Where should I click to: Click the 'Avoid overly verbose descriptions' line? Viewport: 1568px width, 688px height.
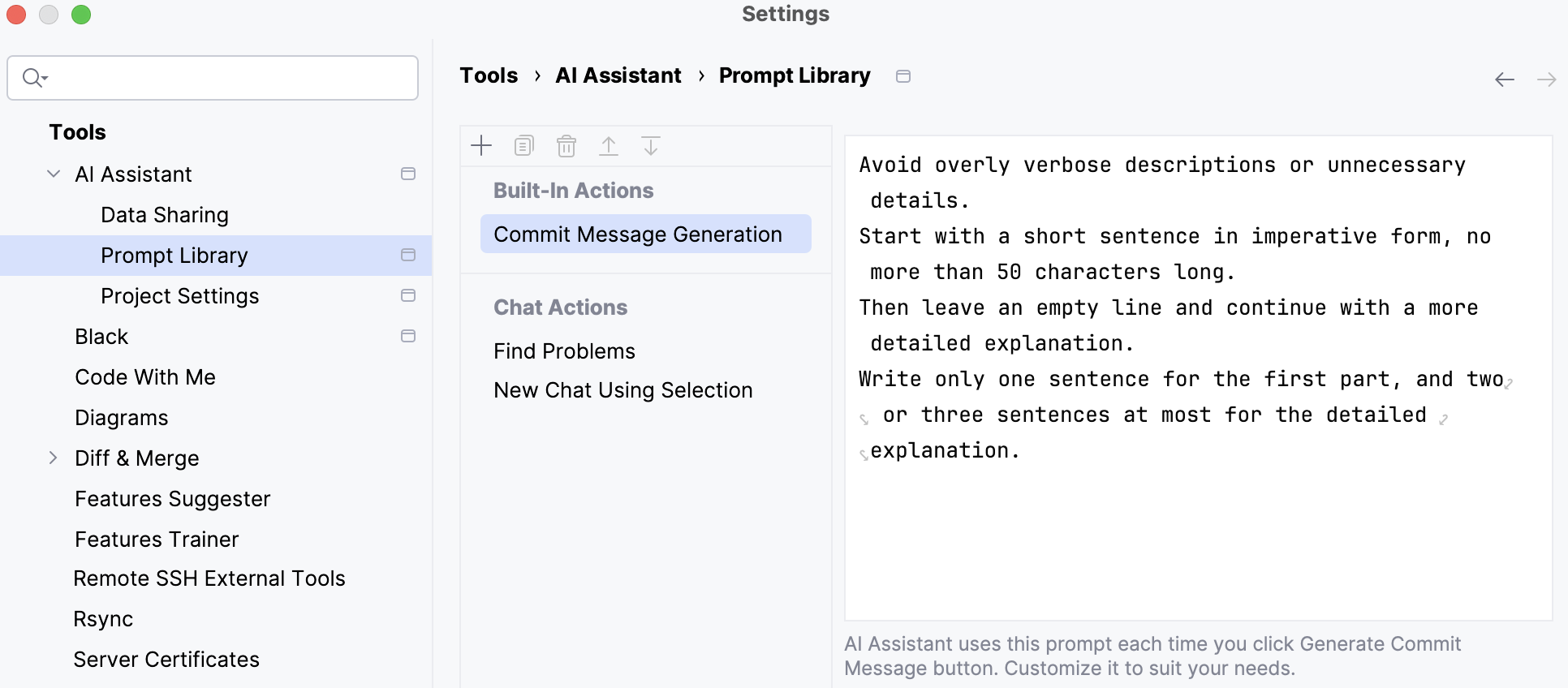[x=1162, y=165]
